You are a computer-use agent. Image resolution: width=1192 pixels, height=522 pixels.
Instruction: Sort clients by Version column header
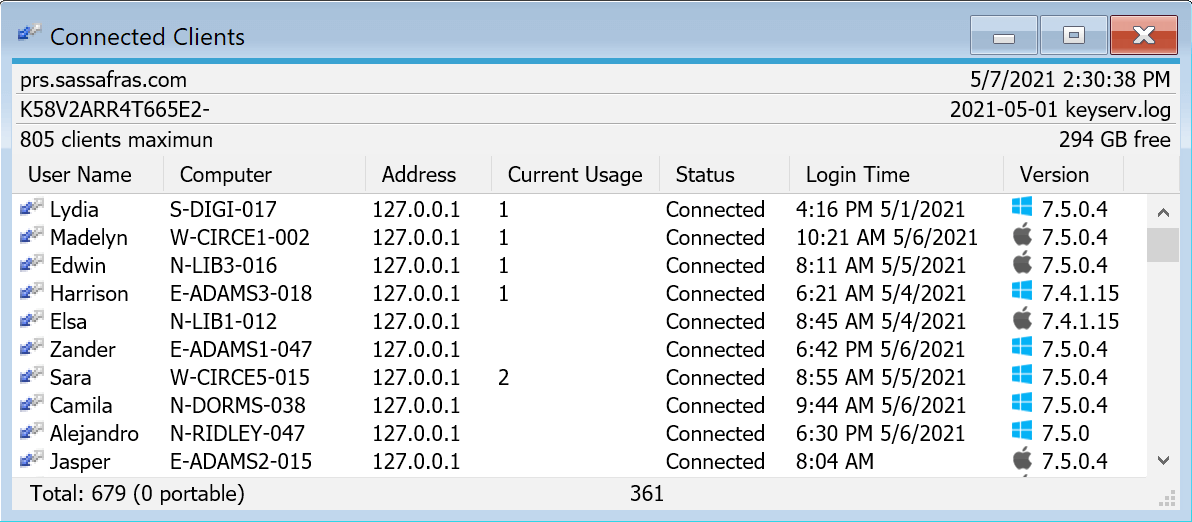[1054, 174]
